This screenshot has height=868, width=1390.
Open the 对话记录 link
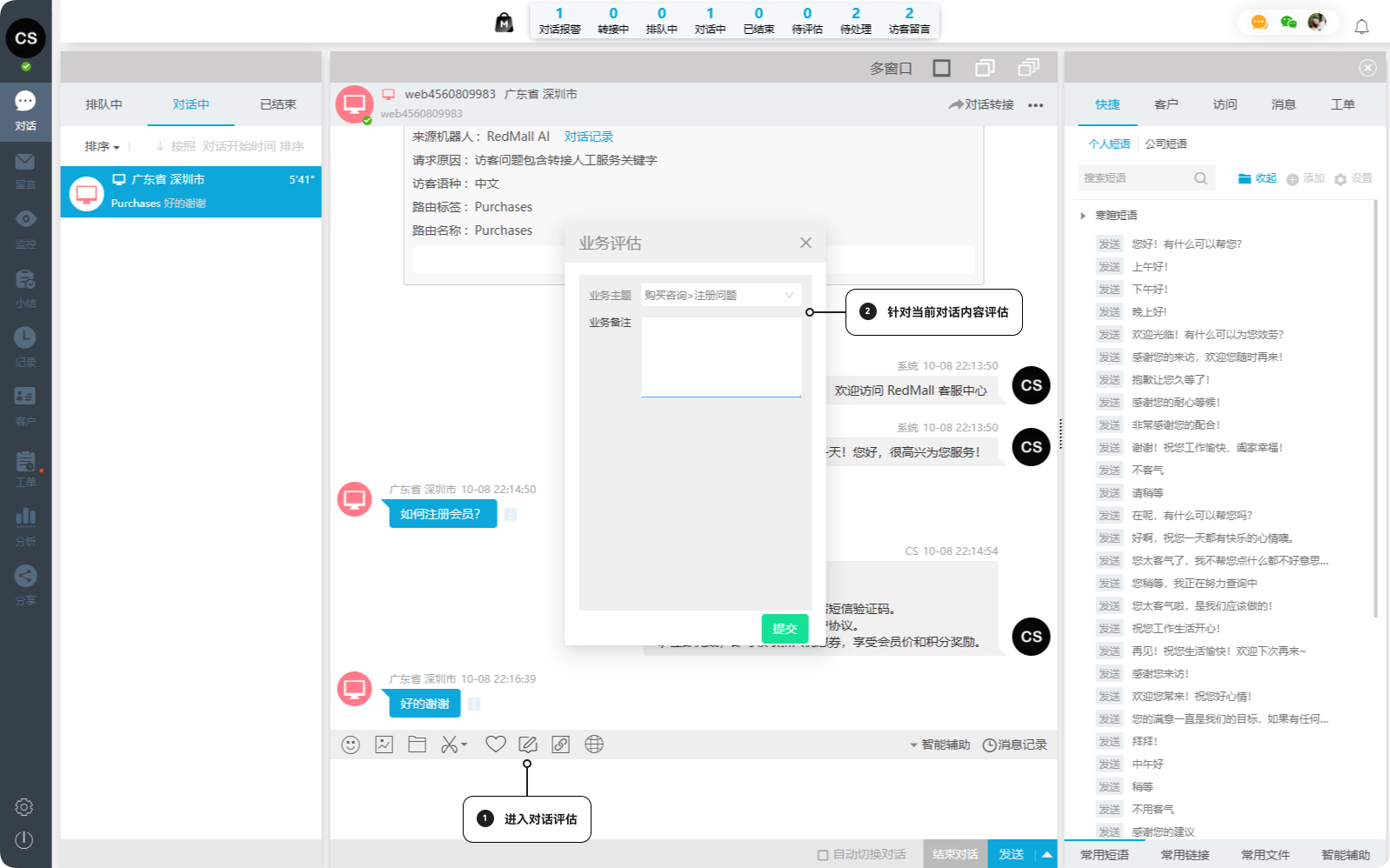(x=588, y=137)
